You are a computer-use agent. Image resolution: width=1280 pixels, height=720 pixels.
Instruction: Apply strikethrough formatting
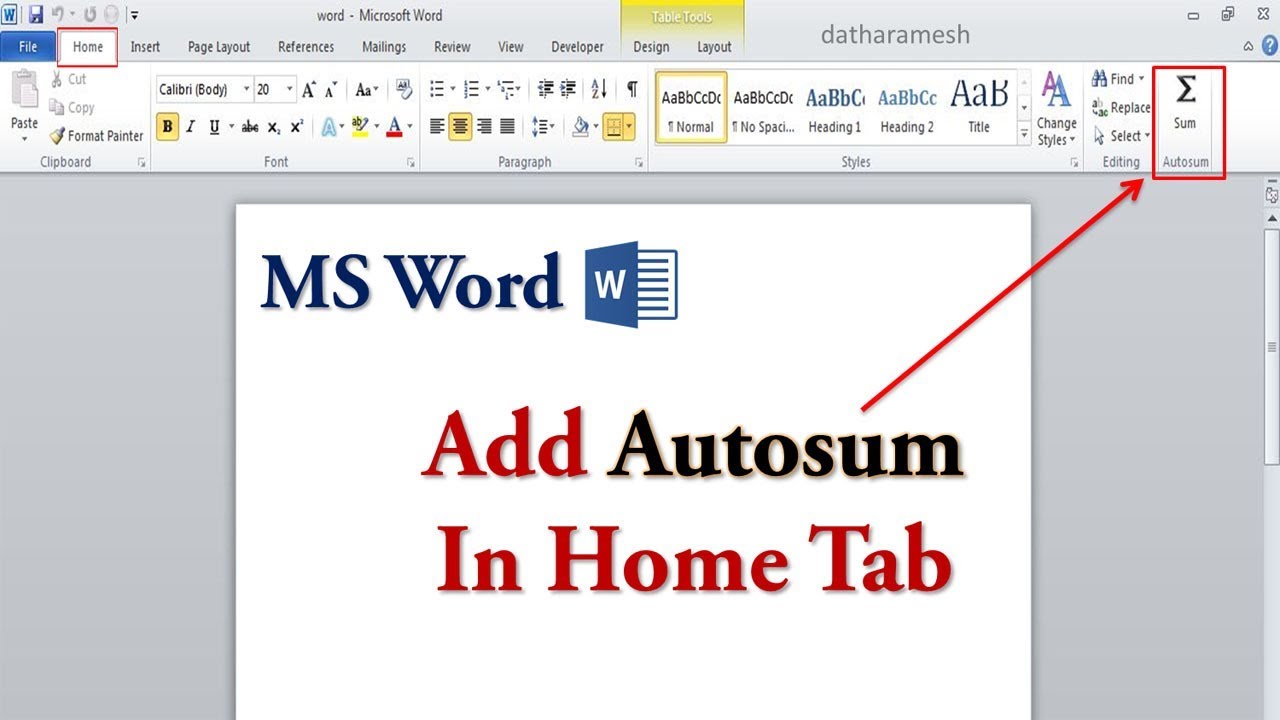pyautogui.click(x=250, y=127)
